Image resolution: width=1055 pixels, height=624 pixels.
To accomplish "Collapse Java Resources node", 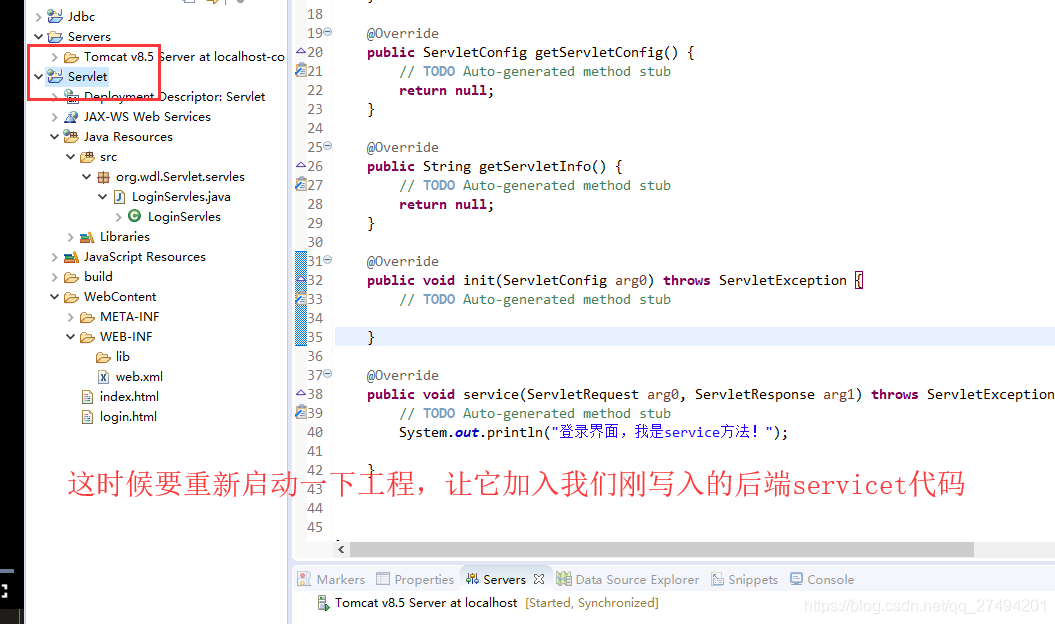I will click(54, 137).
